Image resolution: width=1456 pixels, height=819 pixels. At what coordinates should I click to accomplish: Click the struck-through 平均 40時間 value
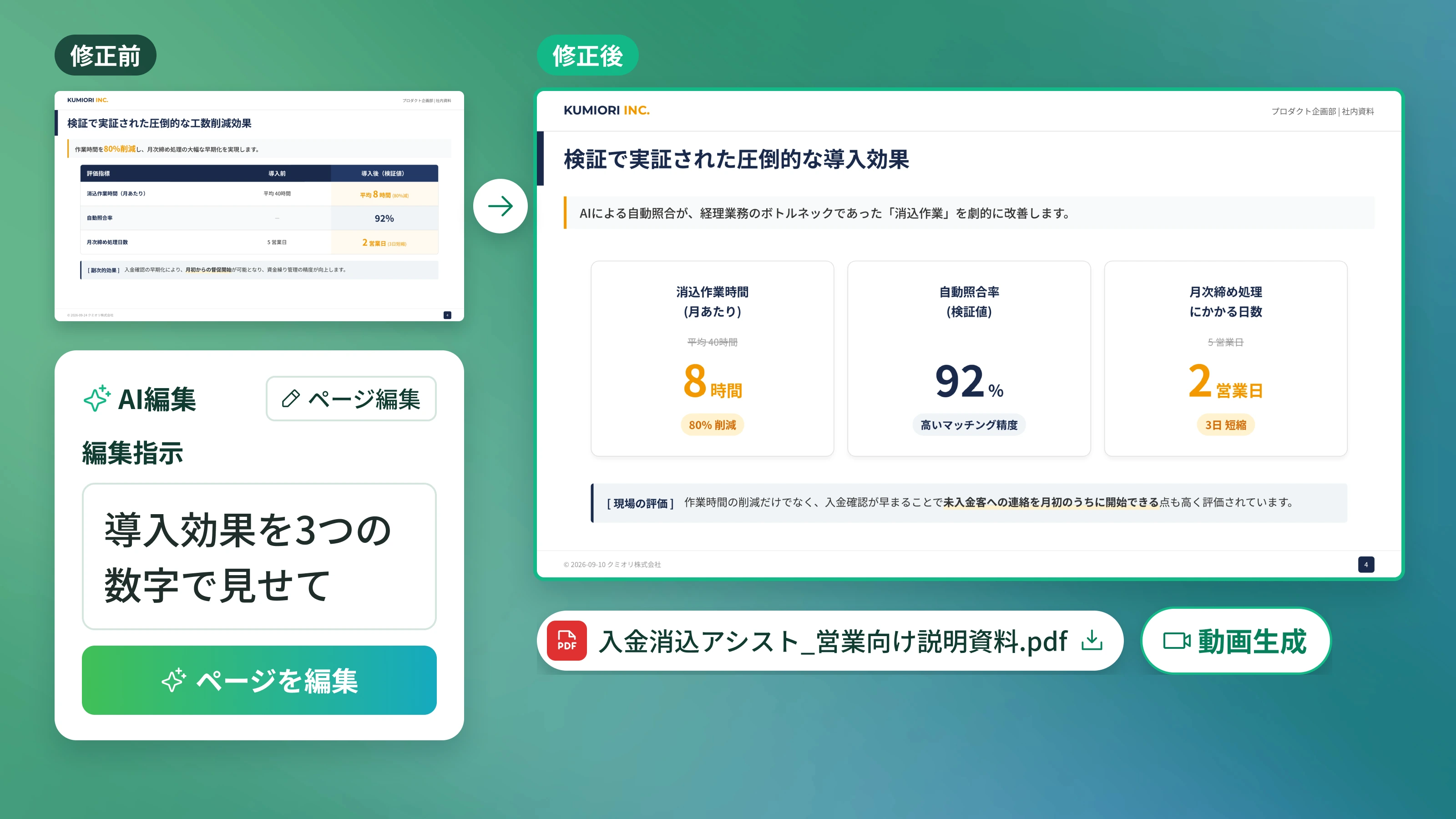(712, 342)
